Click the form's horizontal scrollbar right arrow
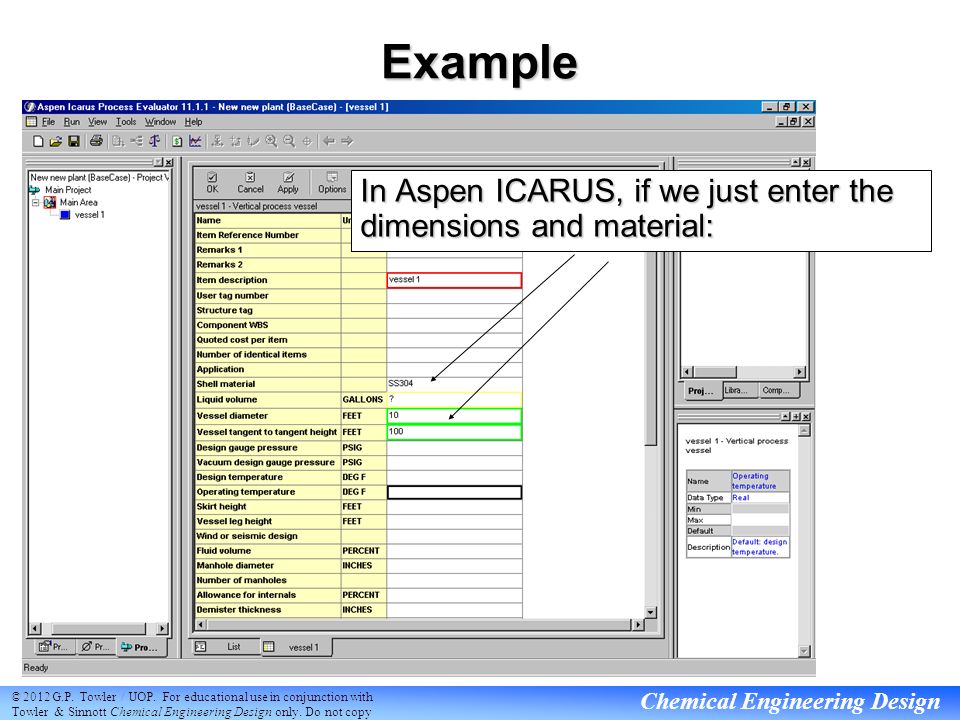 point(638,625)
